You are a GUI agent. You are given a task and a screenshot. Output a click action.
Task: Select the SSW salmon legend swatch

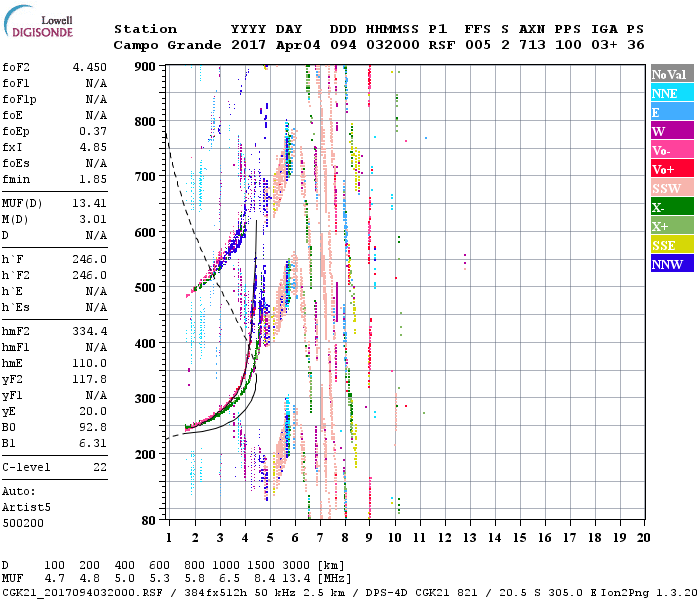click(x=672, y=188)
